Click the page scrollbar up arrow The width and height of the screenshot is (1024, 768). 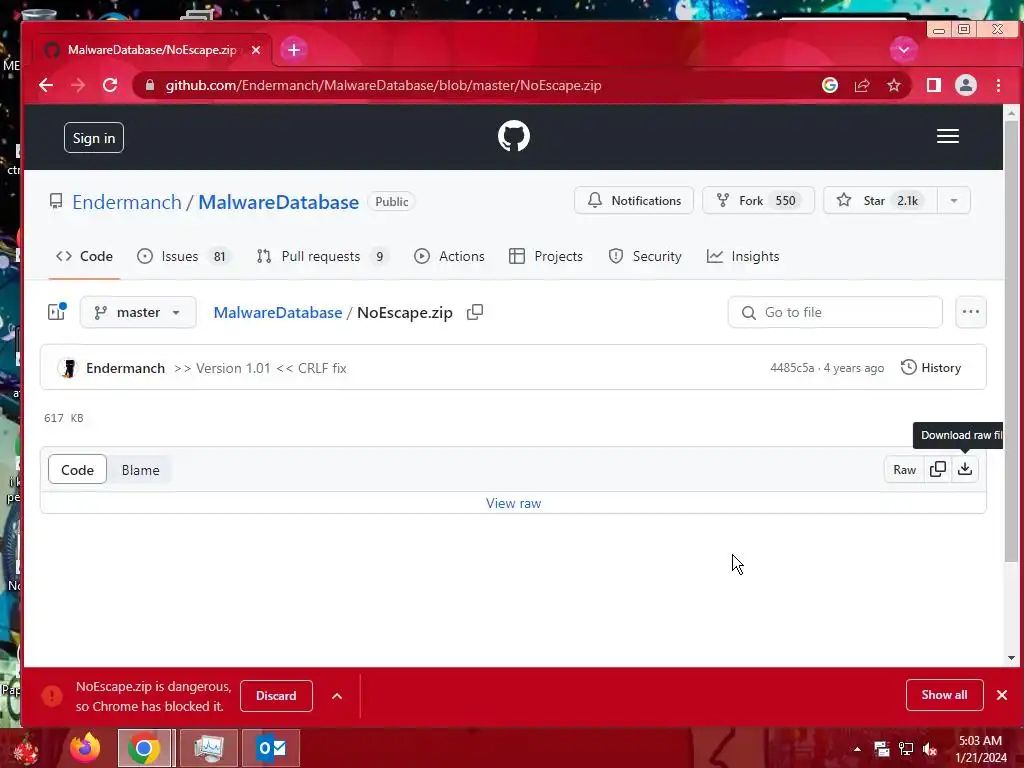click(x=1011, y=112)
